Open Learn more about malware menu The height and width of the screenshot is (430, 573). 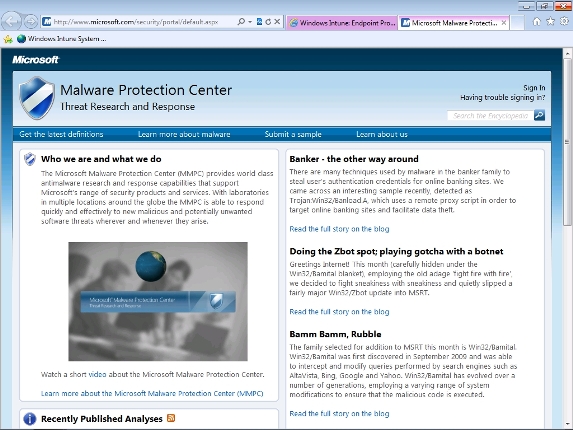(184, 134)
